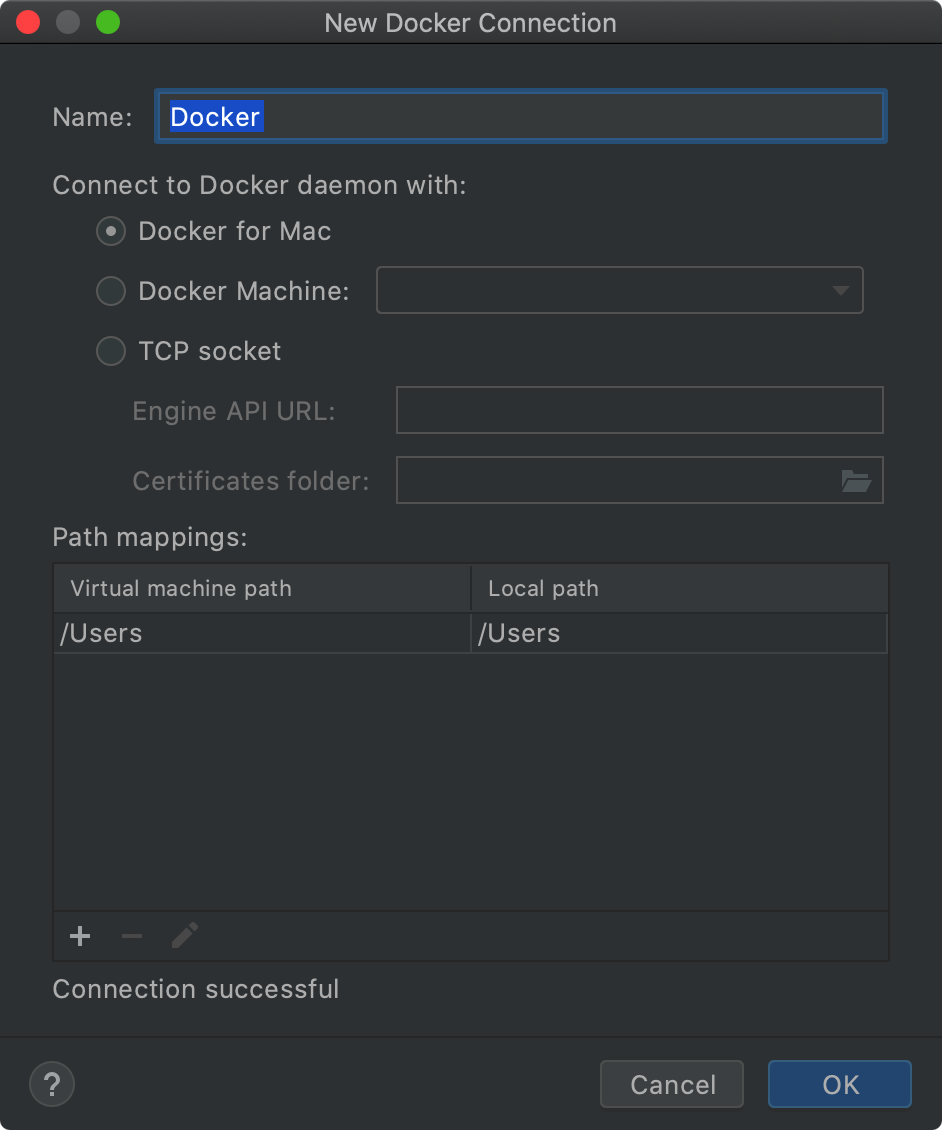Select the /Users virtual machine path cell
This screenshot has height=1130, width=942.
pos(262,633)
